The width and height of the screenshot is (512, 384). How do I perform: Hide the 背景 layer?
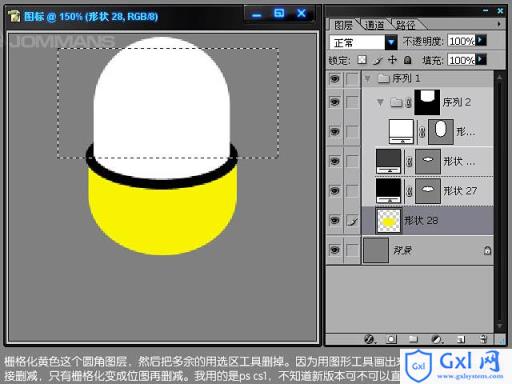(335, 250)
